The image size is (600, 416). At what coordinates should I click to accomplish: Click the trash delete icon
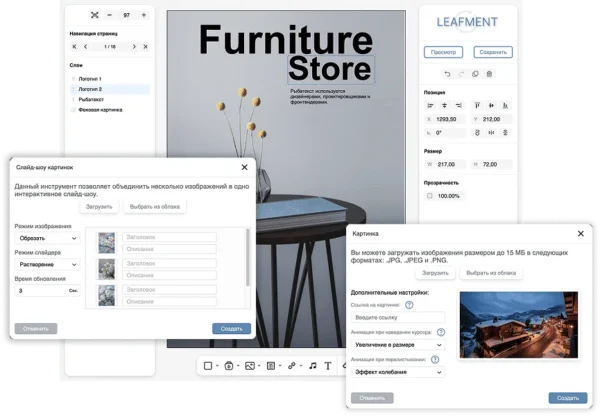[489, 74]
